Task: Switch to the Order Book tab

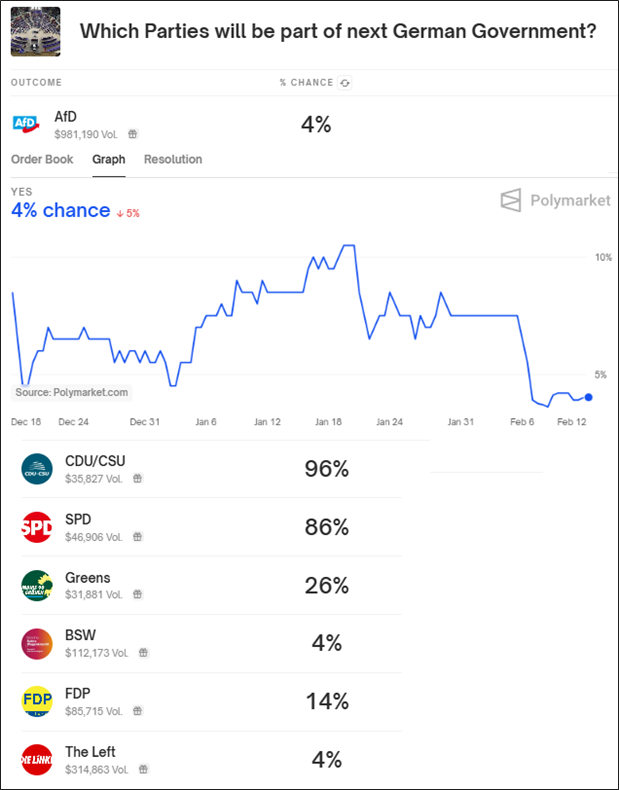Action: click(x=42, y=160)
